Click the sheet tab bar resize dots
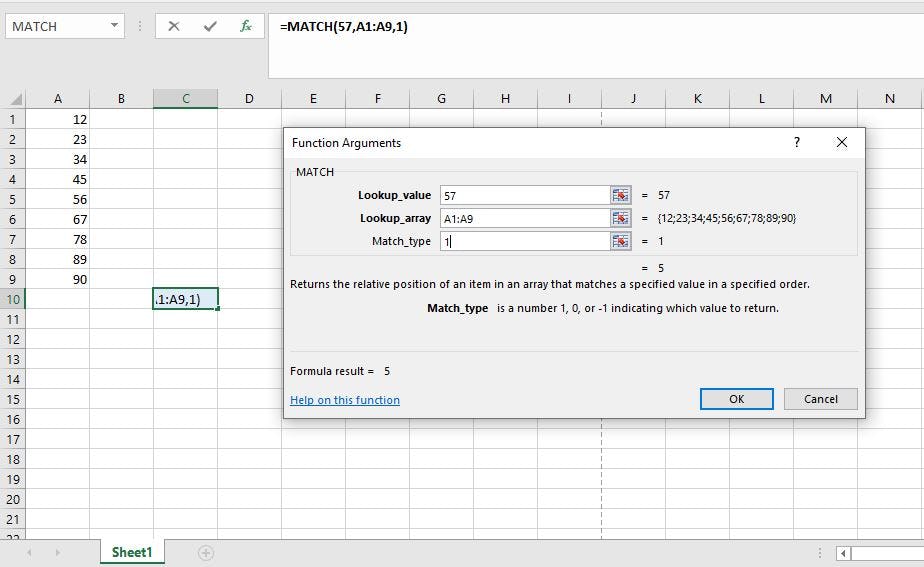 coord(820,553)
